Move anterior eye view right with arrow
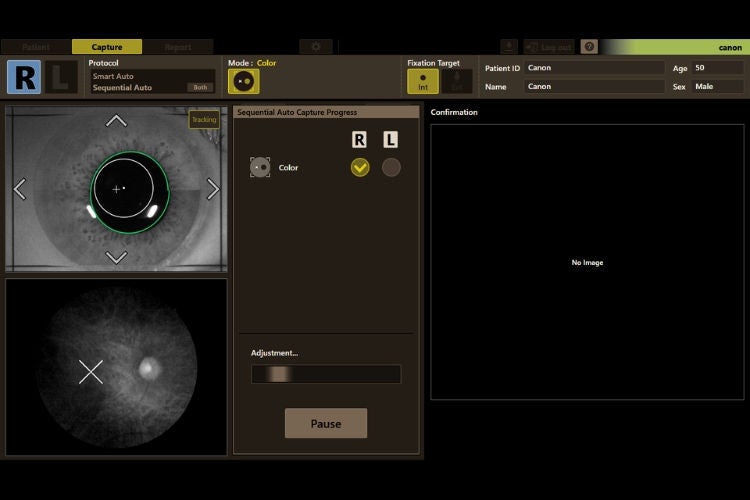The height and width of the screenshot is (500, 750). [213, 189]
